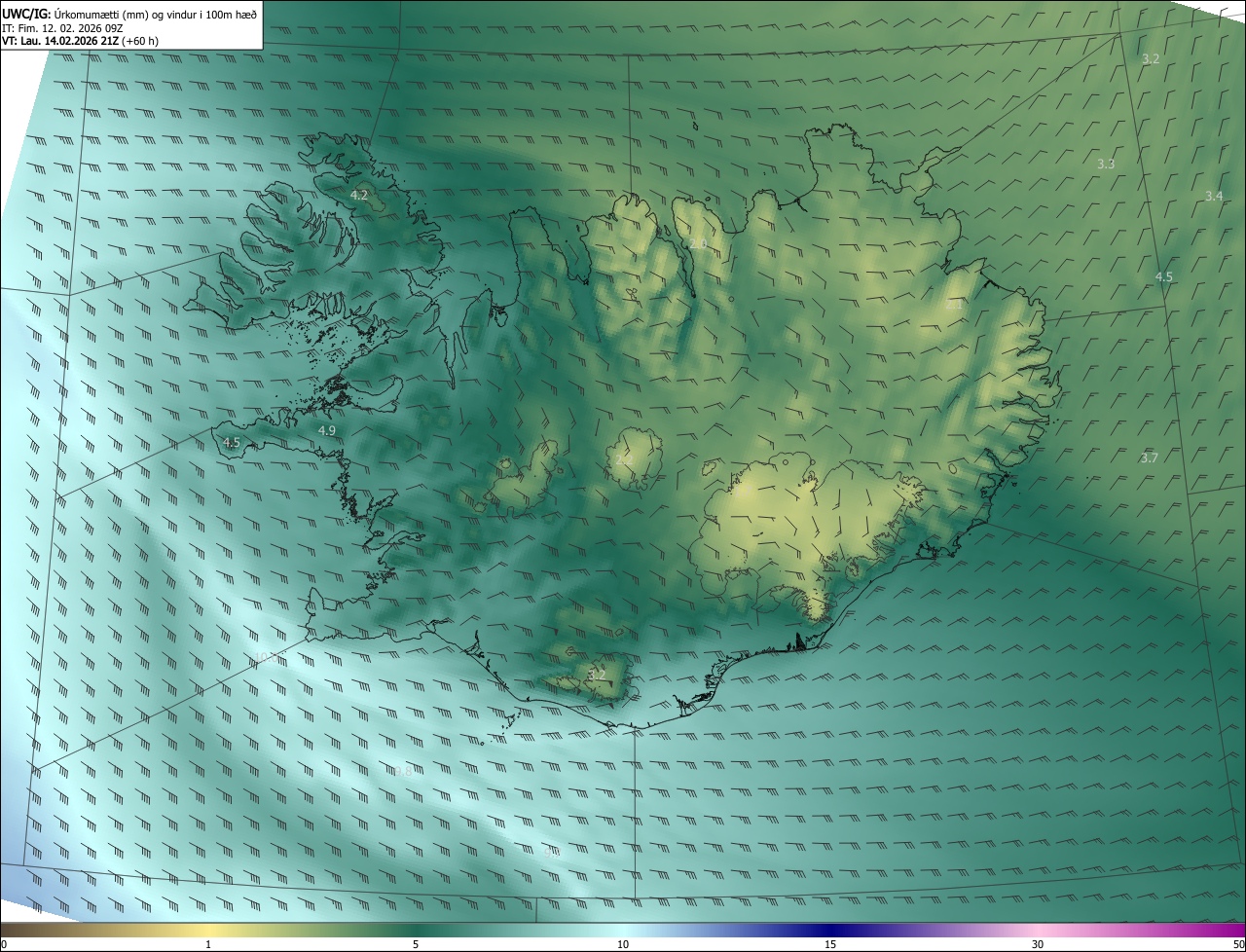Click the 4.2 value label on the map
The height and width of the screenshot is (952, 1246).
coord(358,195)
